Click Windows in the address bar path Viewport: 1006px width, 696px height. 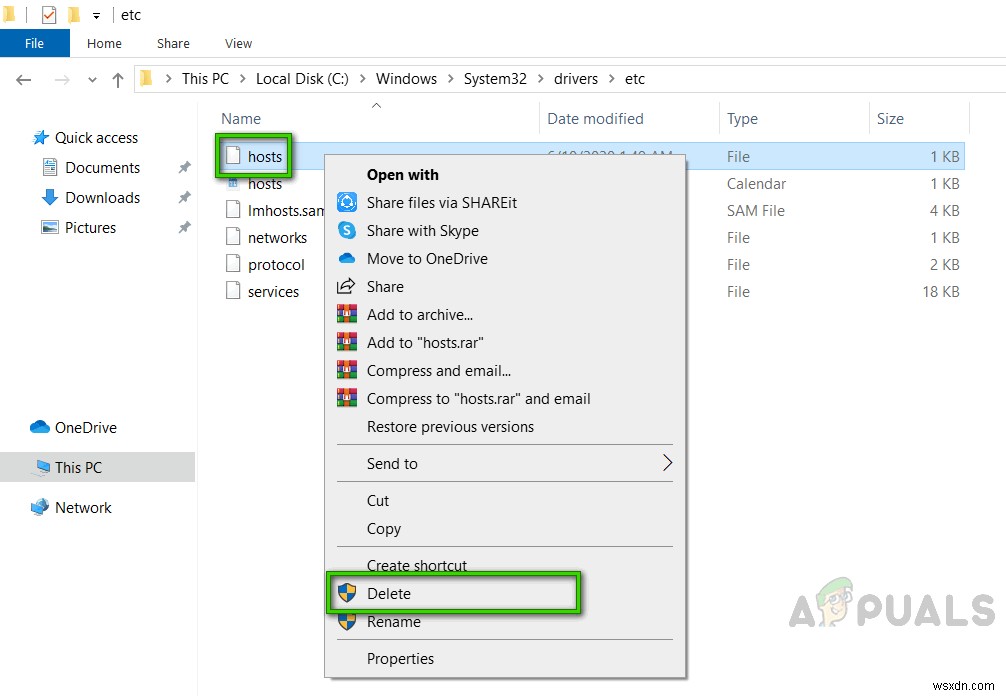[x=406, y=79]
